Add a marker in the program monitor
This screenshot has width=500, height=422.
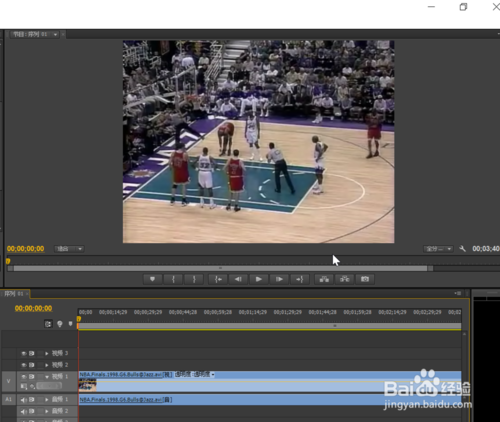(152, 279)
